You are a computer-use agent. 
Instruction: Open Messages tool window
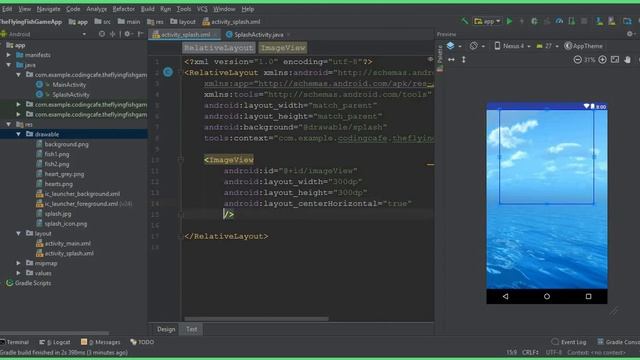[x=100, y=342]
